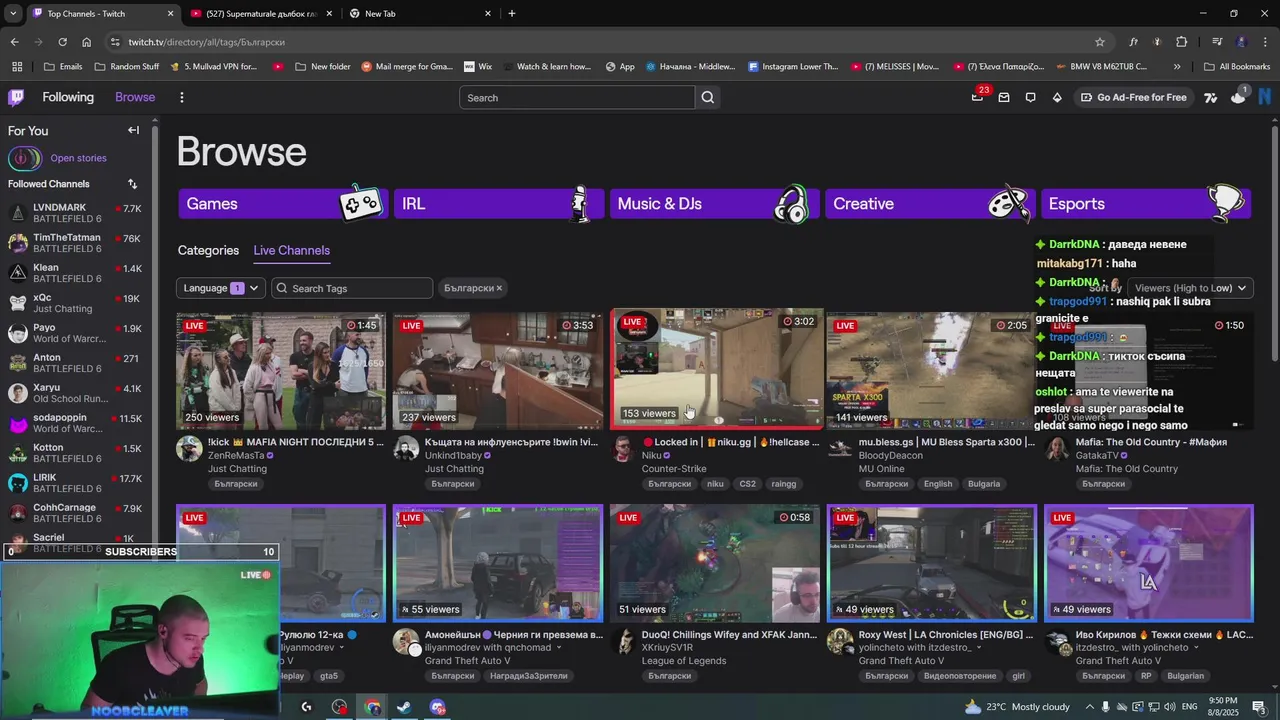Open the Viewers (High to Low) sort dropdown
The image size is (1280, 720).
point(1190,288)
